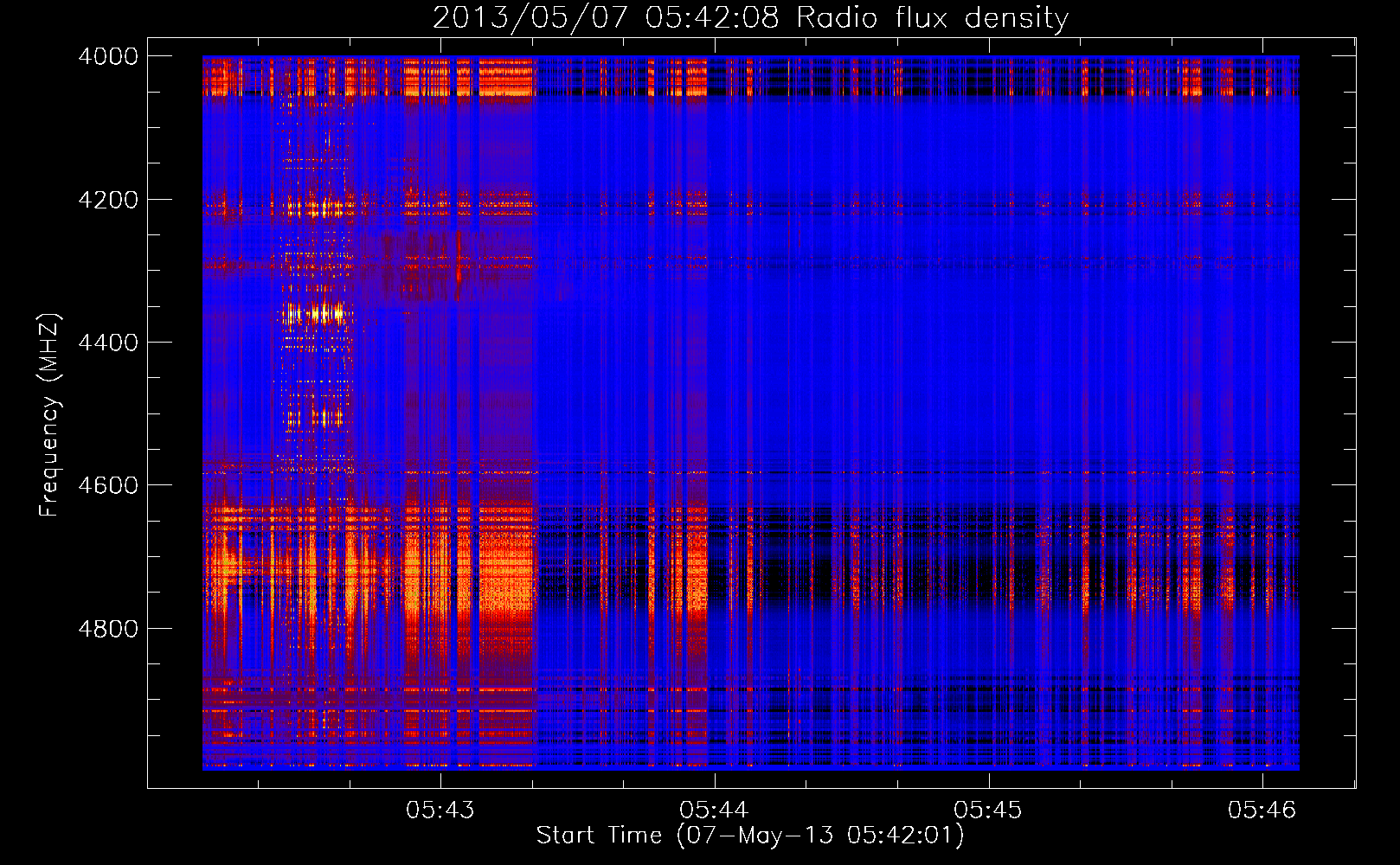Click the plot title '2013/05/07 05:42:08 Radio flux density'
This screenshot has width=1400, height=865.
[x=750, y=17]
